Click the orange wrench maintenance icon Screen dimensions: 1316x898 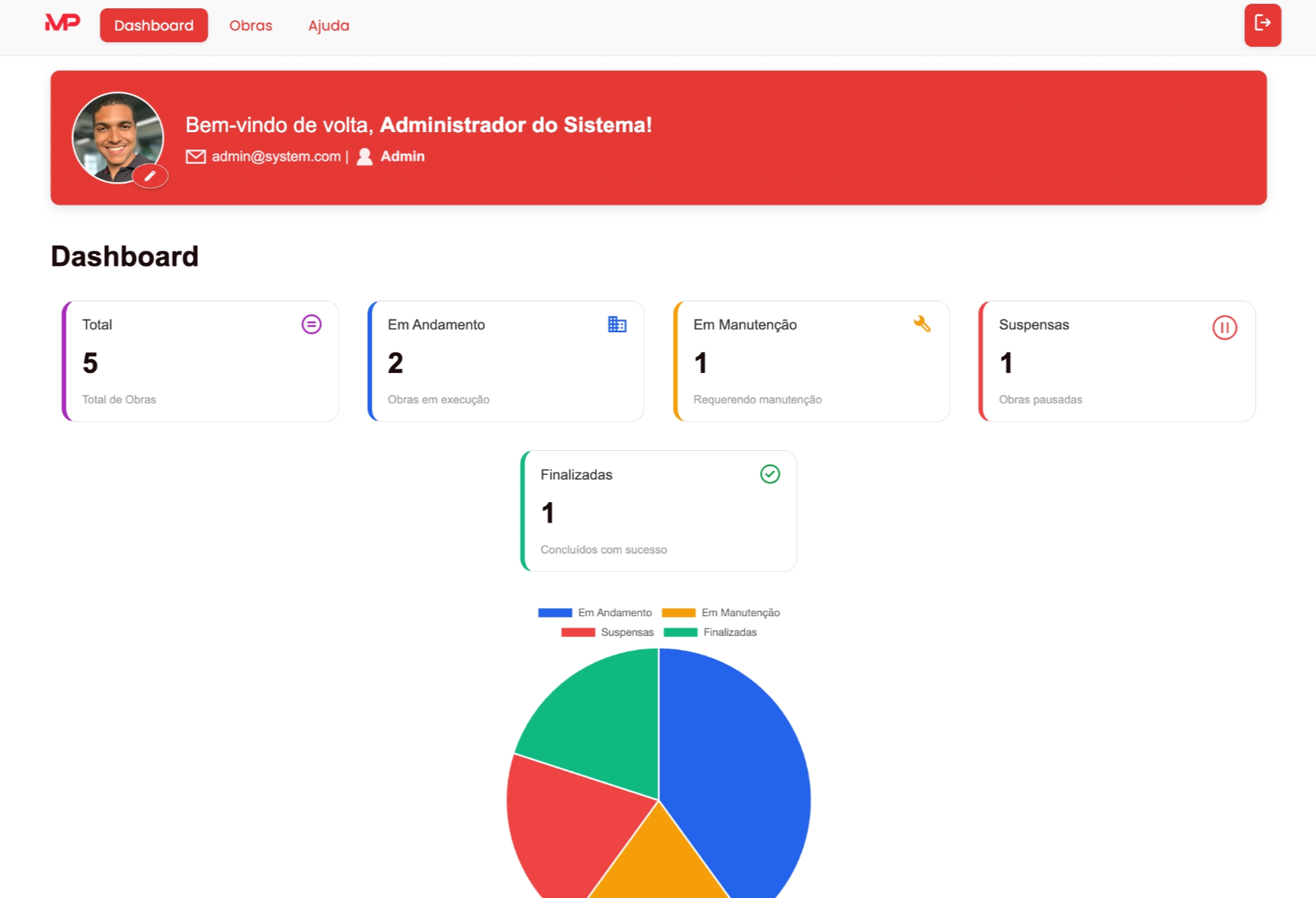pyautogui.click(x=922, y=324)
